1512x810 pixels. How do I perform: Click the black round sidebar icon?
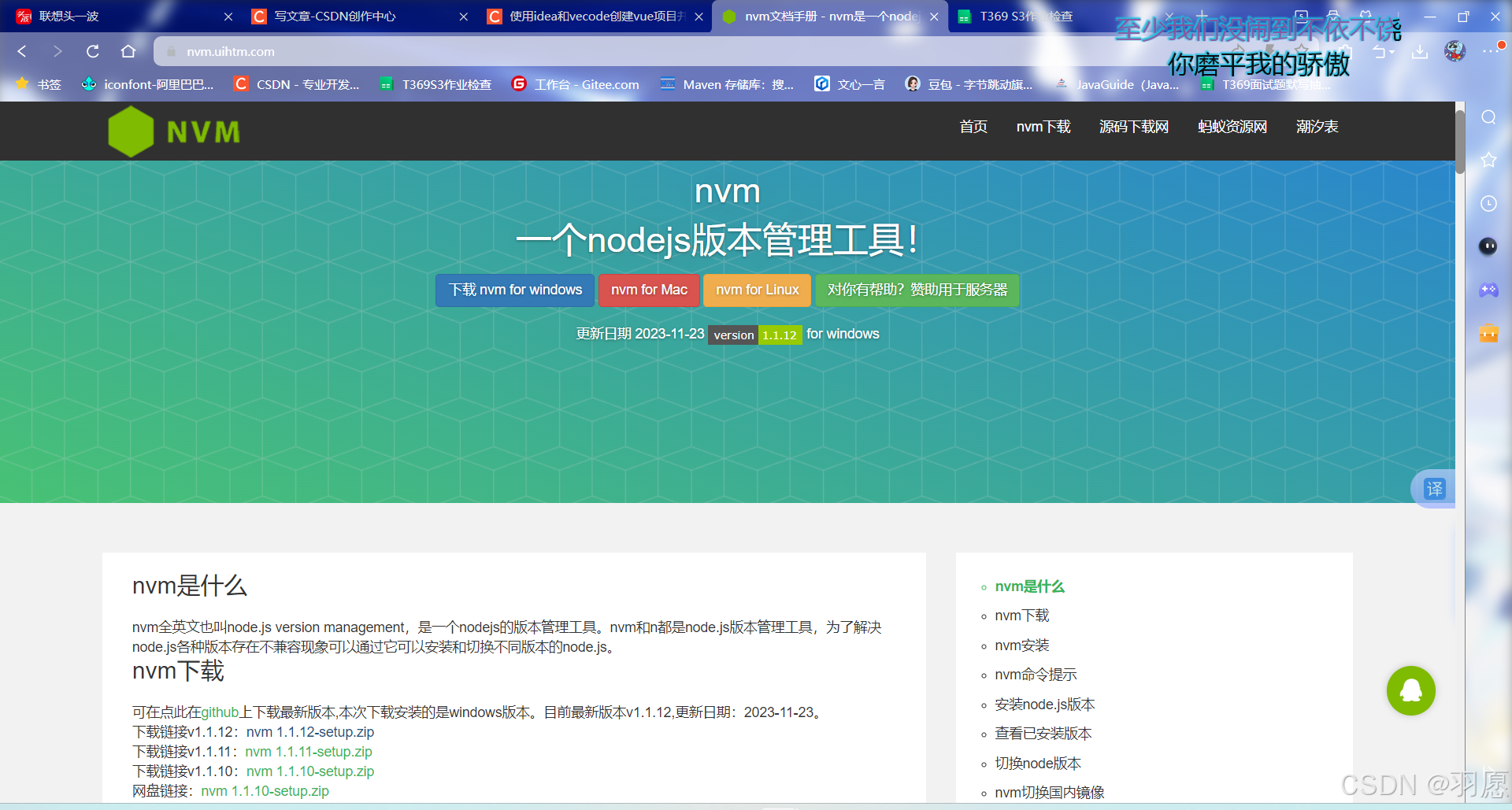click(1488, 246)
